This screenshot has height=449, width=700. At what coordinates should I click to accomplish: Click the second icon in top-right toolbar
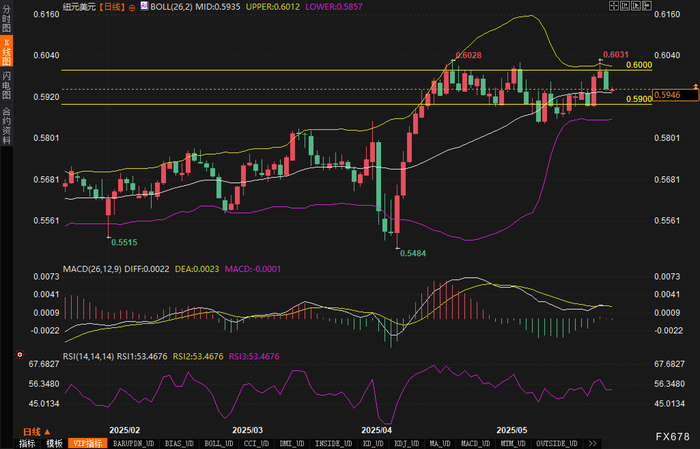click(625, 6)
